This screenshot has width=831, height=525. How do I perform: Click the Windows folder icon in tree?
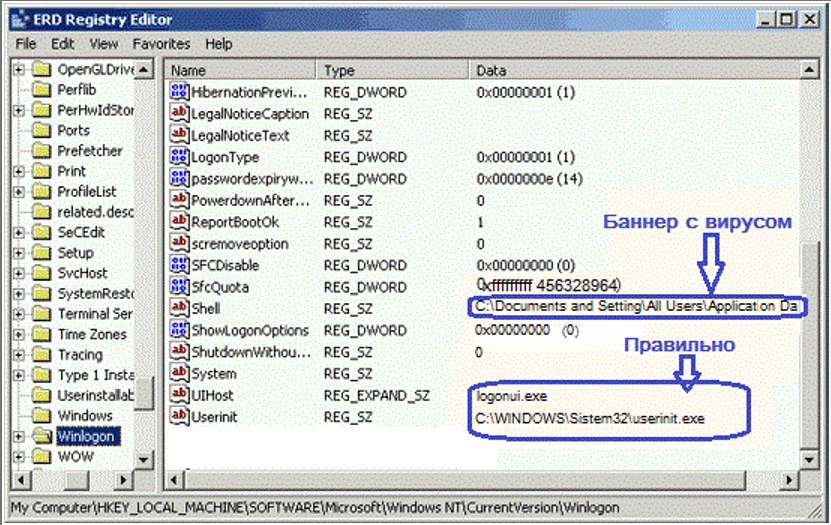pos(41,415)
